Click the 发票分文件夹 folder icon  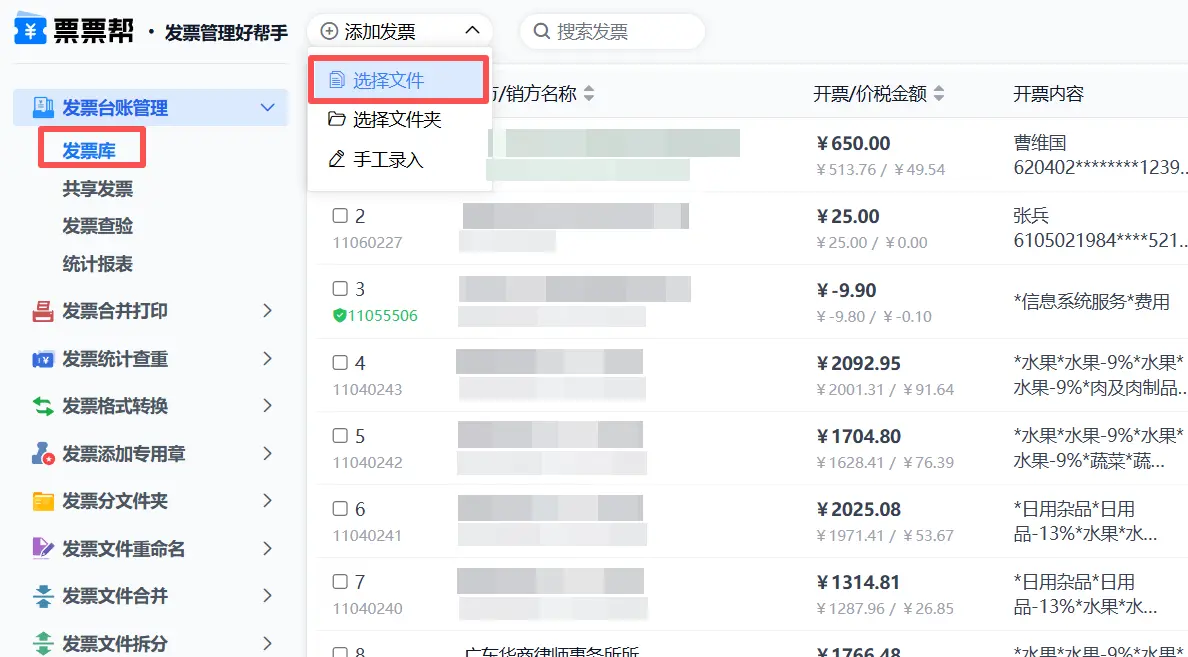43,501
